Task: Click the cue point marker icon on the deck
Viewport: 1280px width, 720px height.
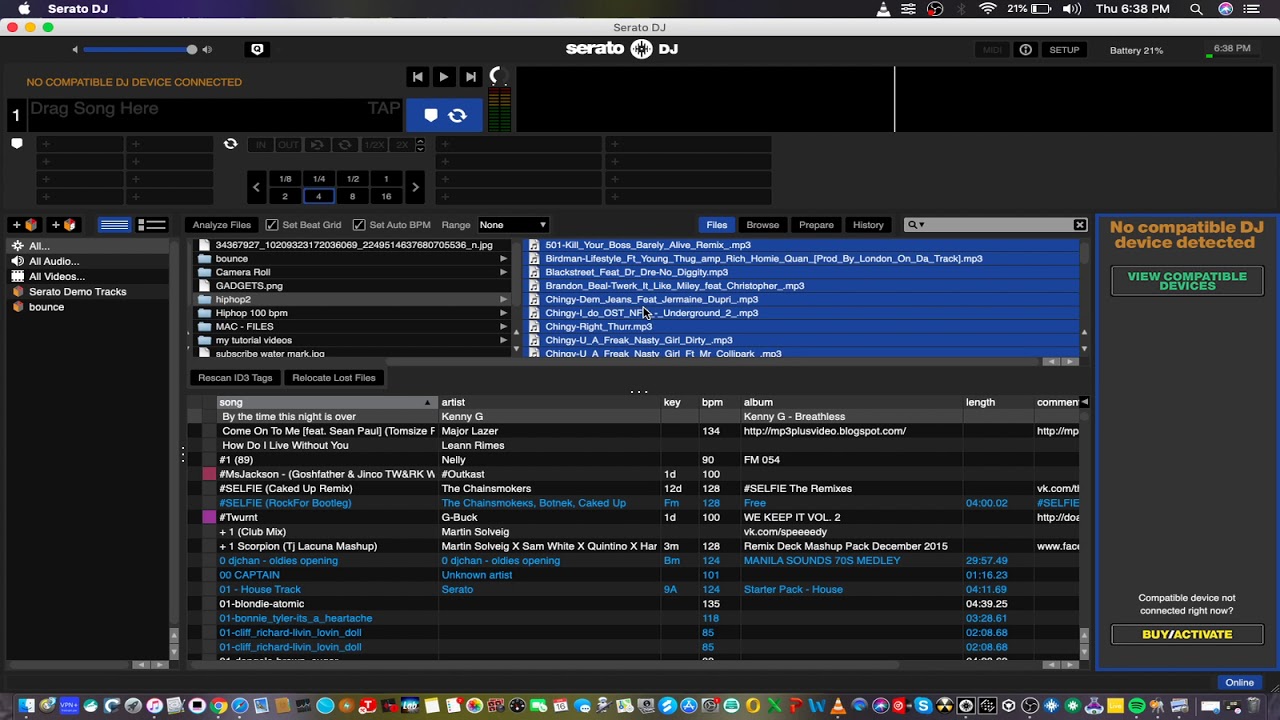Action: coord(17,144)
